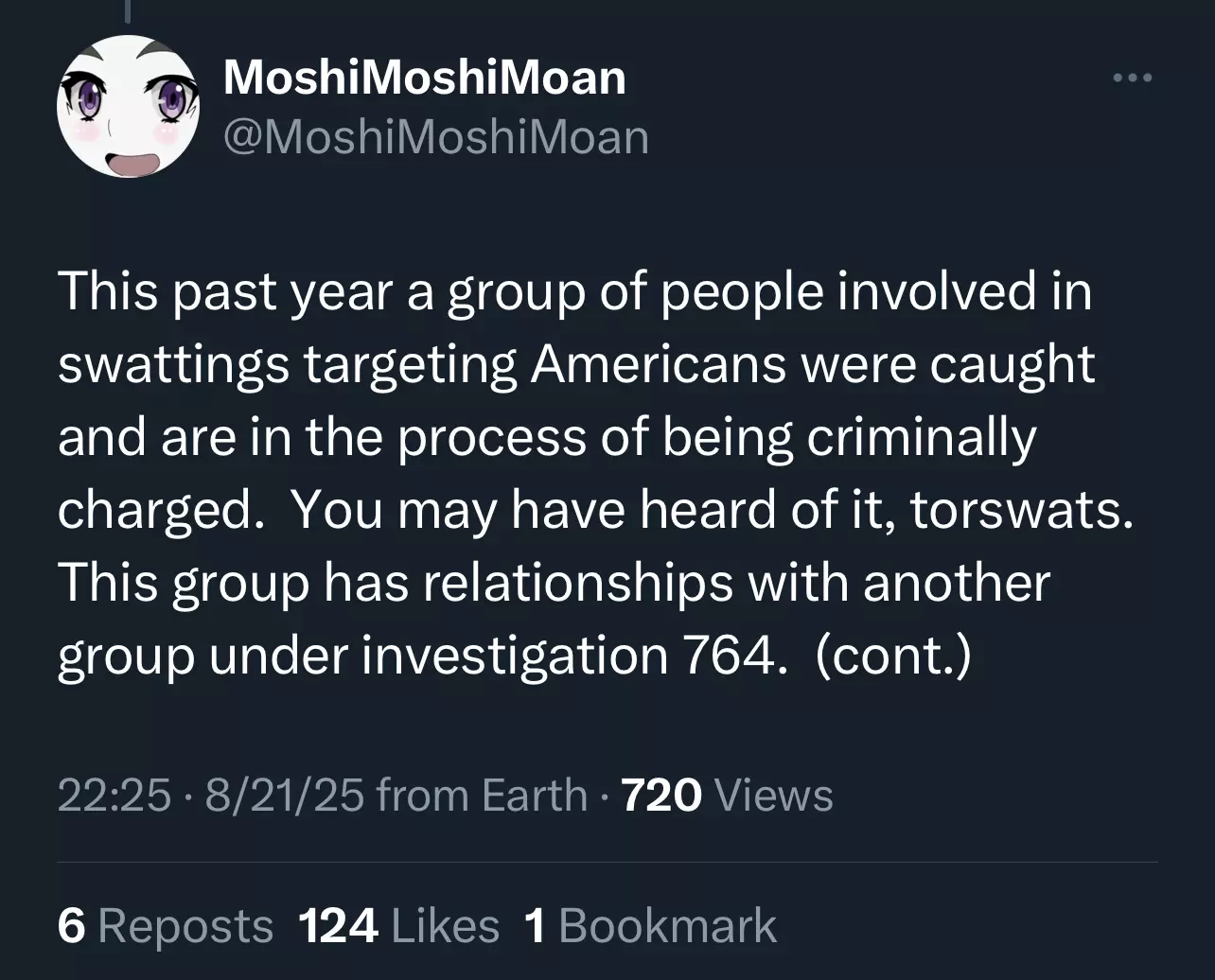Image resolution: width=1215 pixels, height=980 pixels.
Task: Open the three-dot more options menu
Action: [x=1133, y=79]
